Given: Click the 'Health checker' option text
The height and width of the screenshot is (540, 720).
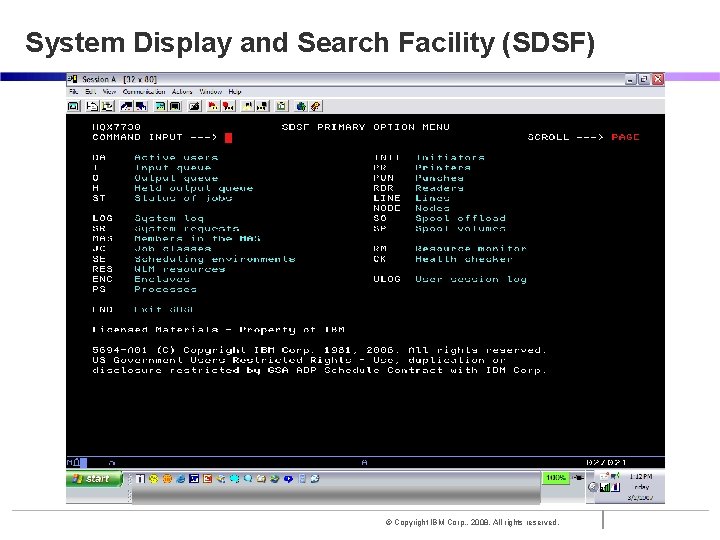Looking at the screenshot, I should click(464, 259).
